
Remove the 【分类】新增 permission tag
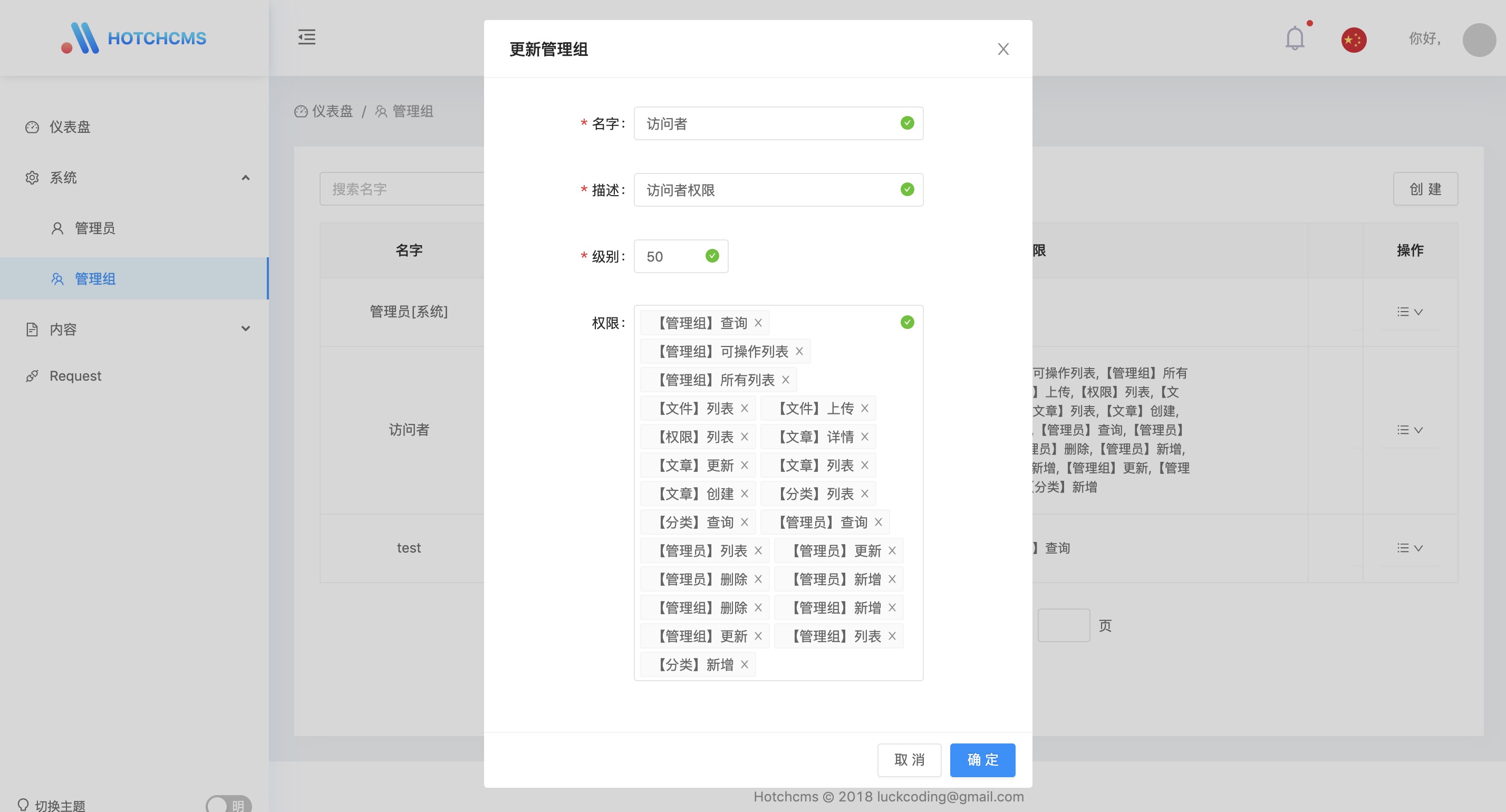pyautogui.click(x=744, y=665)
